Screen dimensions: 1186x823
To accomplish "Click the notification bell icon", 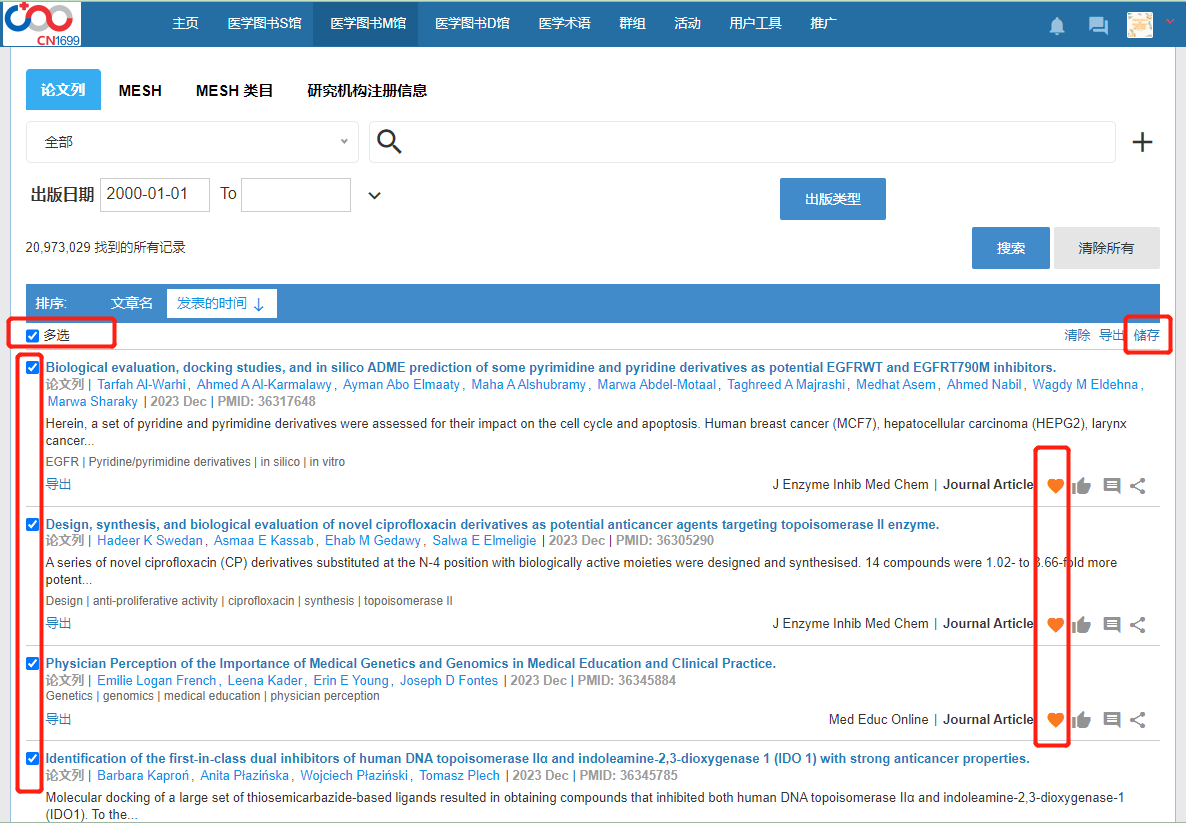I will (x=1057, y=26).
